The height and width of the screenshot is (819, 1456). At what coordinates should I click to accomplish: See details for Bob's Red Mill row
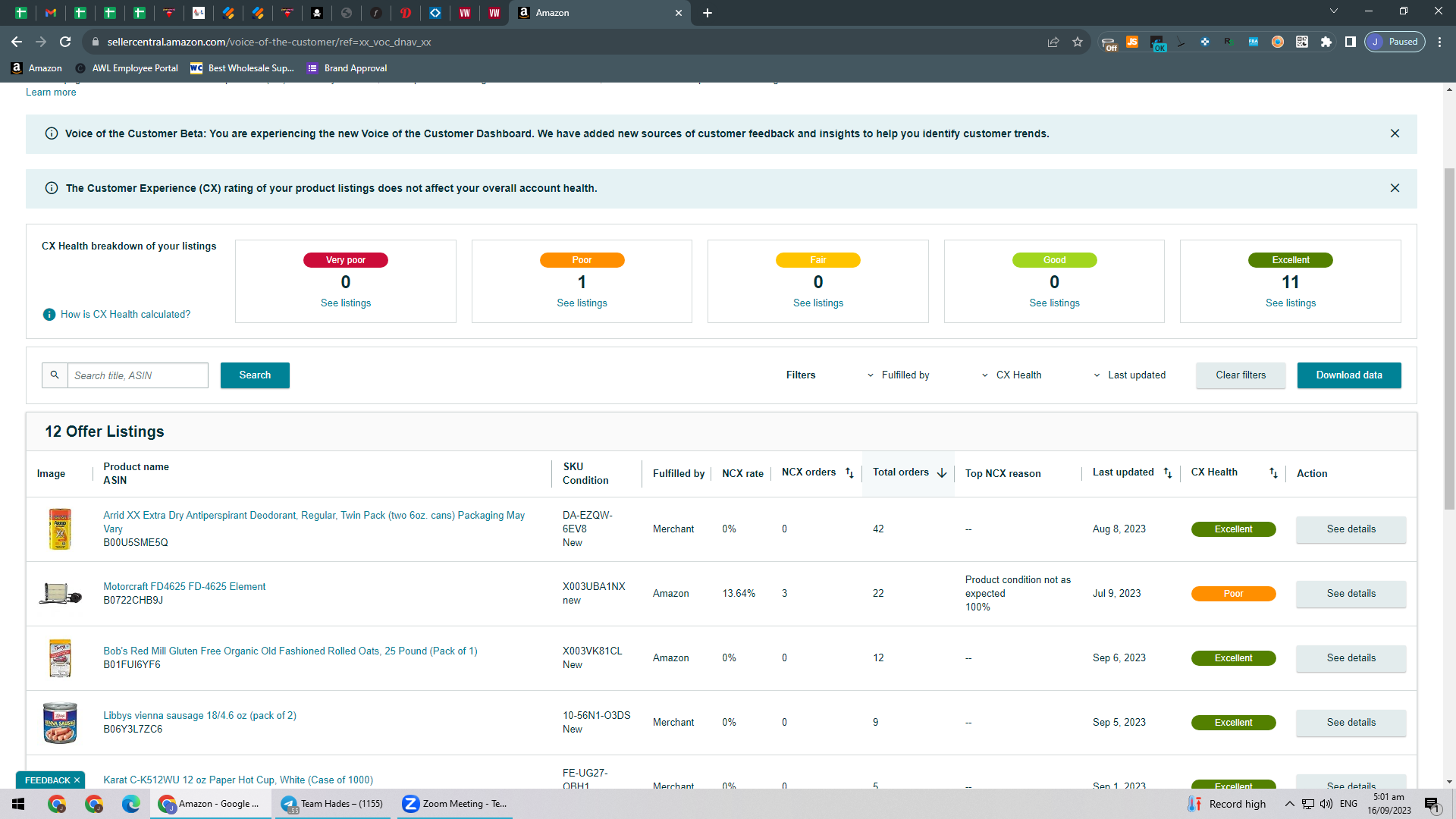click(x=1351, y=658)
